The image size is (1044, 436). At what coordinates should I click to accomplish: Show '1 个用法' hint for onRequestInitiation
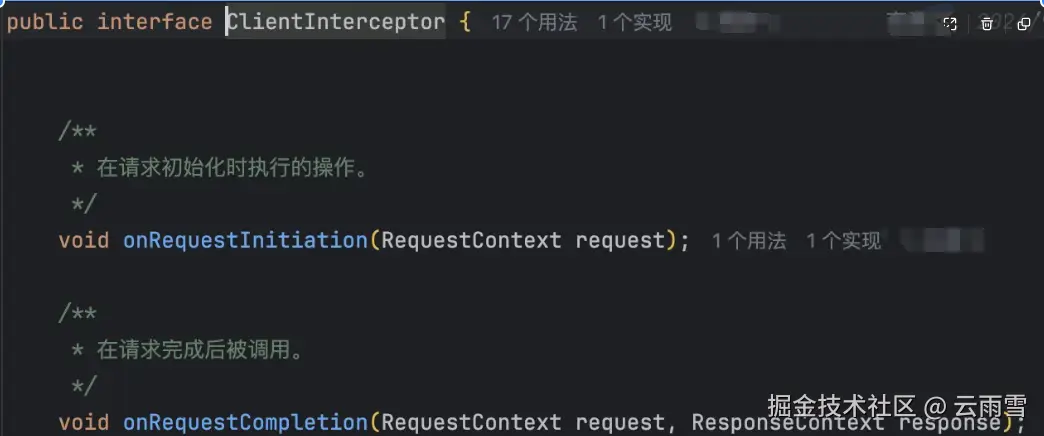click(749, 240)
